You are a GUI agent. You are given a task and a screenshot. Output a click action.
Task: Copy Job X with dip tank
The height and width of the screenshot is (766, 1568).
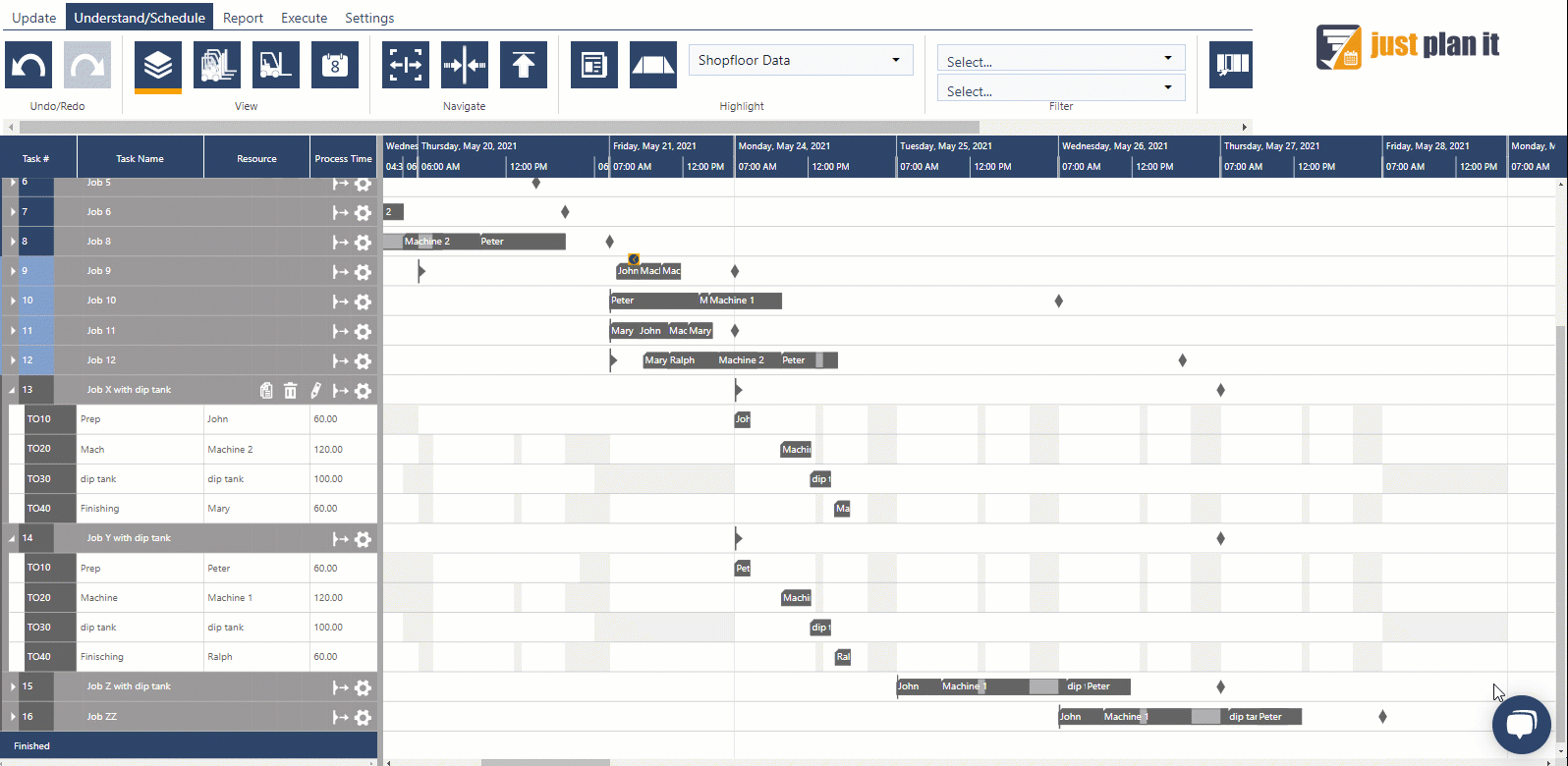pyautogui.click(x=266, y=391)
